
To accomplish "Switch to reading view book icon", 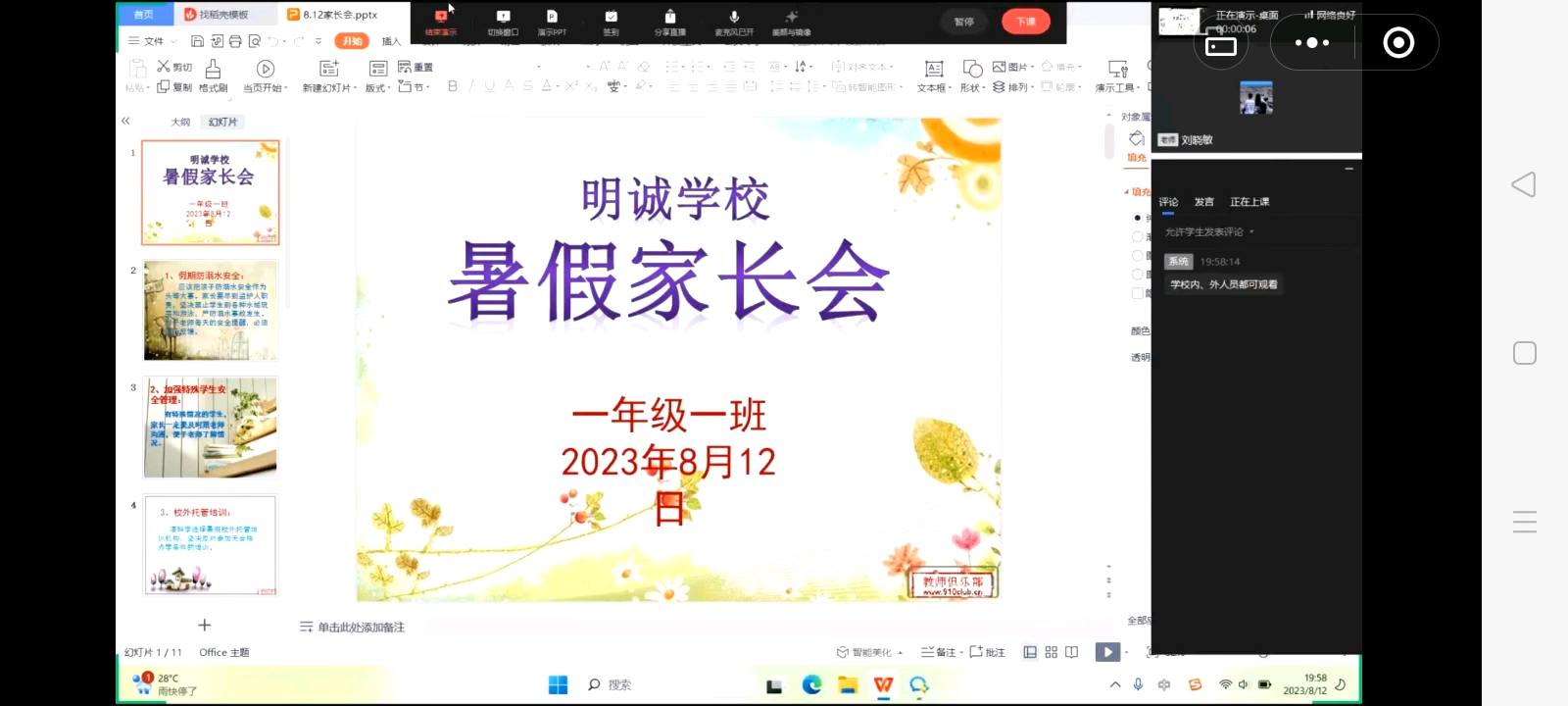I will pos(1072,652).
